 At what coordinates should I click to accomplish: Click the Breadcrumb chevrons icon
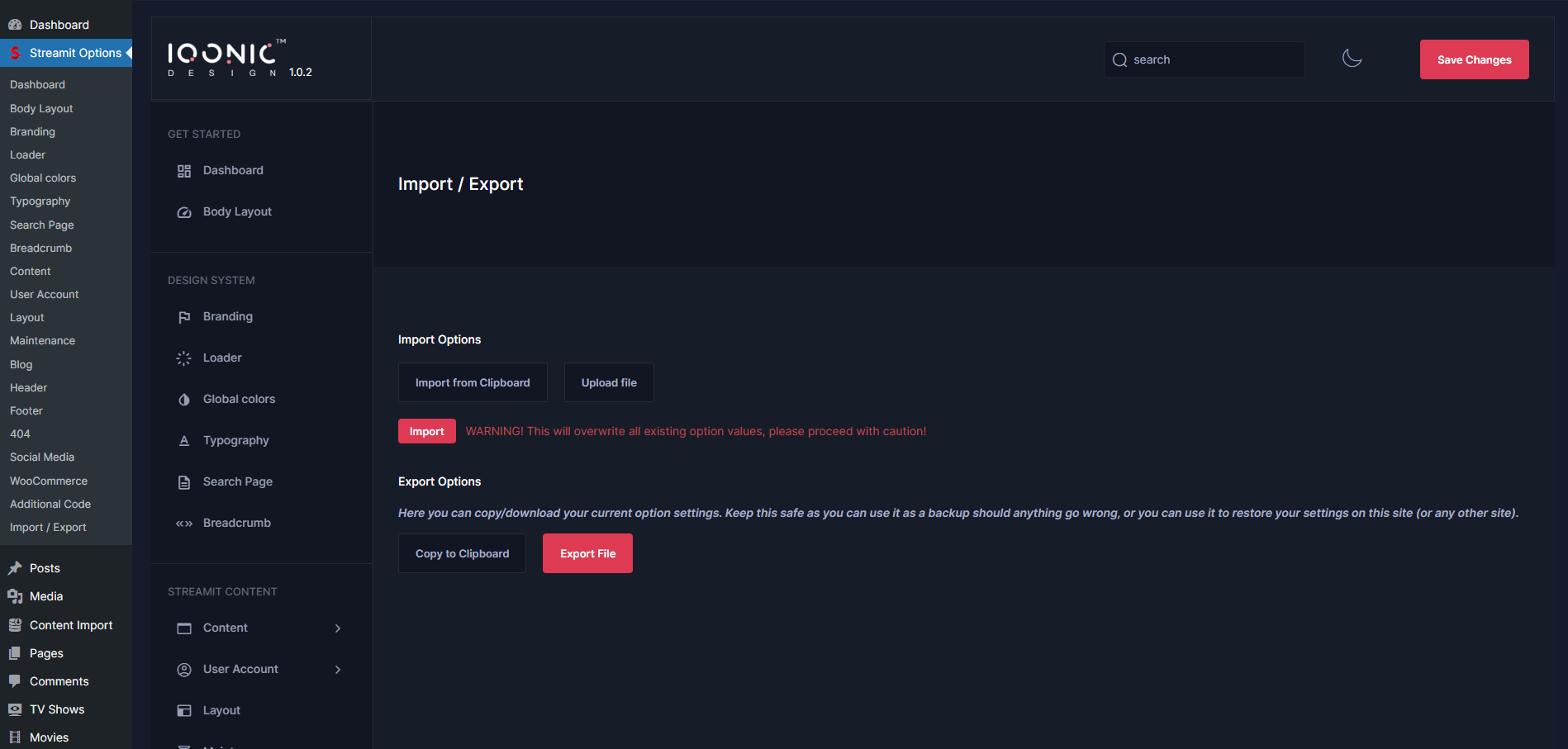(x=184, y=524)
